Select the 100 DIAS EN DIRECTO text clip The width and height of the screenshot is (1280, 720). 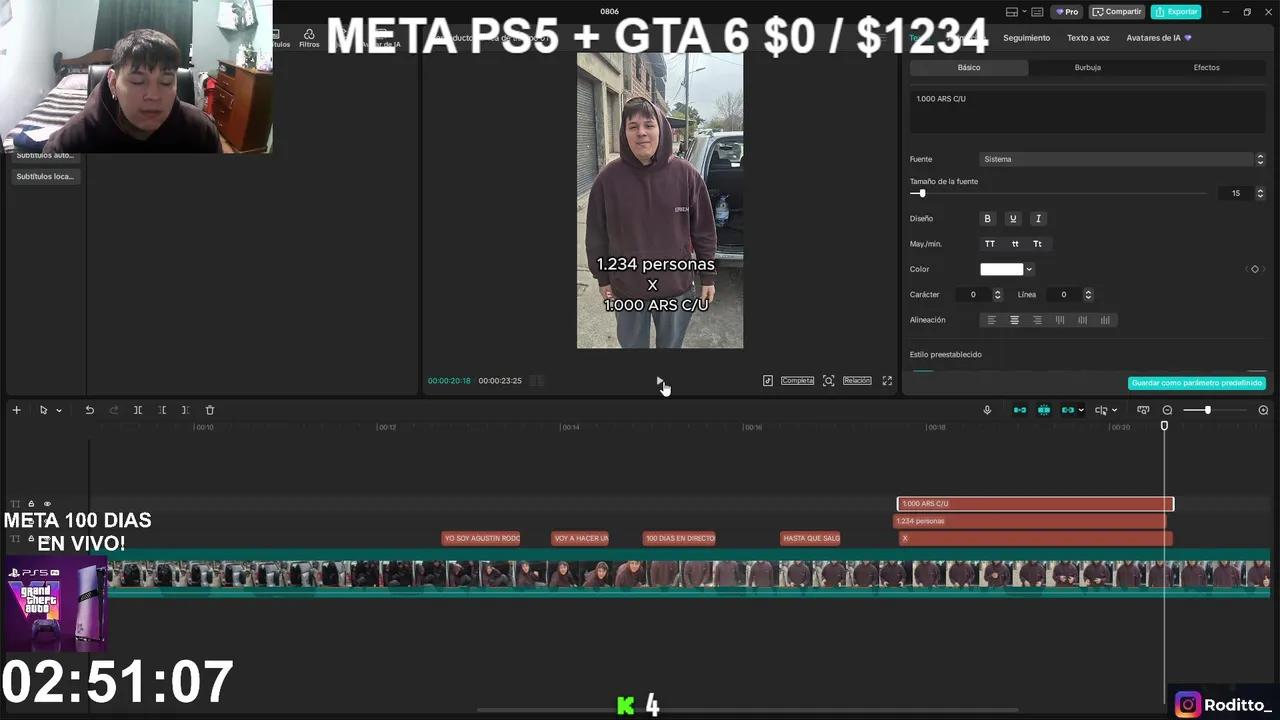(x=679, y=538)
